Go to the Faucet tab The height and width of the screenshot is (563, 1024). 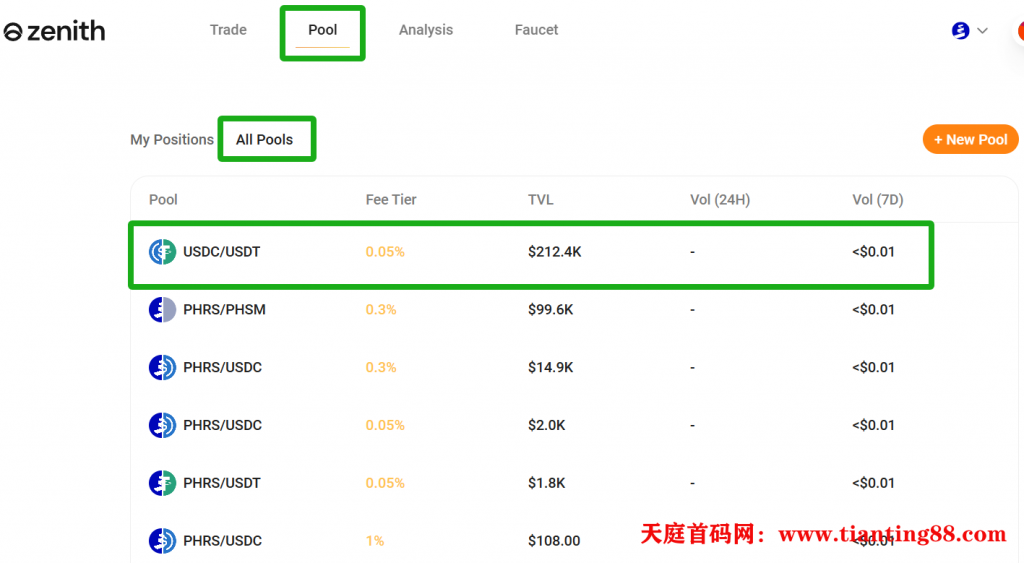[x=536, y=30]
